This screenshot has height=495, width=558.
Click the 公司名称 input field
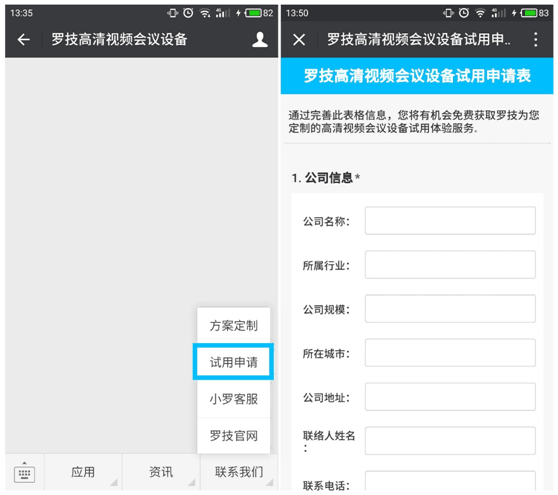click(x=450, y=221)
